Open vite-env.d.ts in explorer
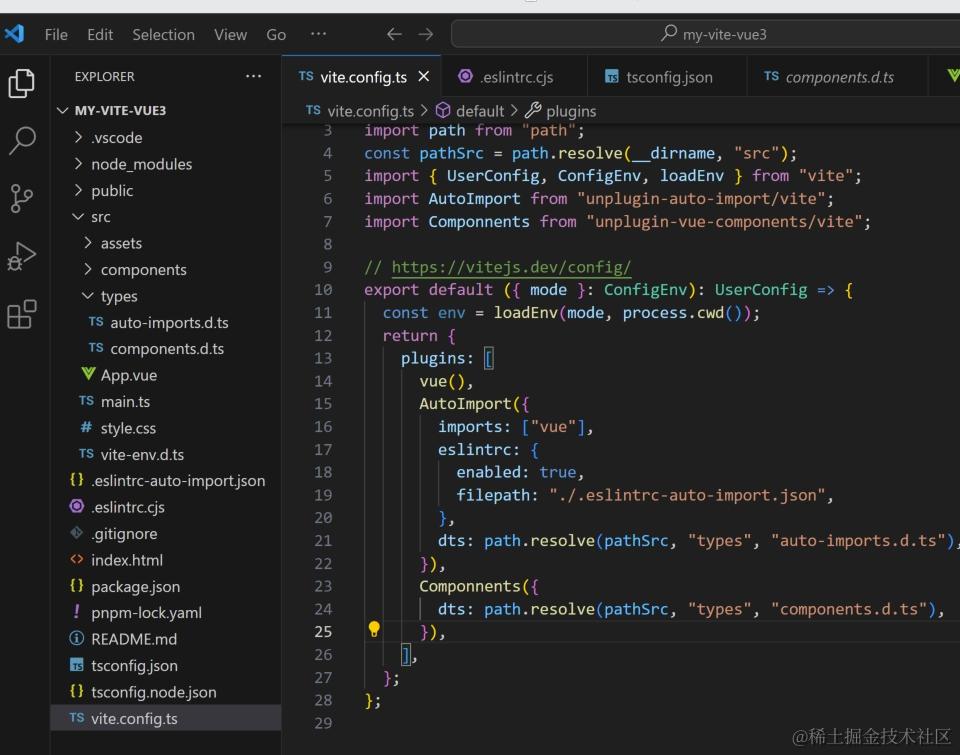 click(x=142, y=454)
